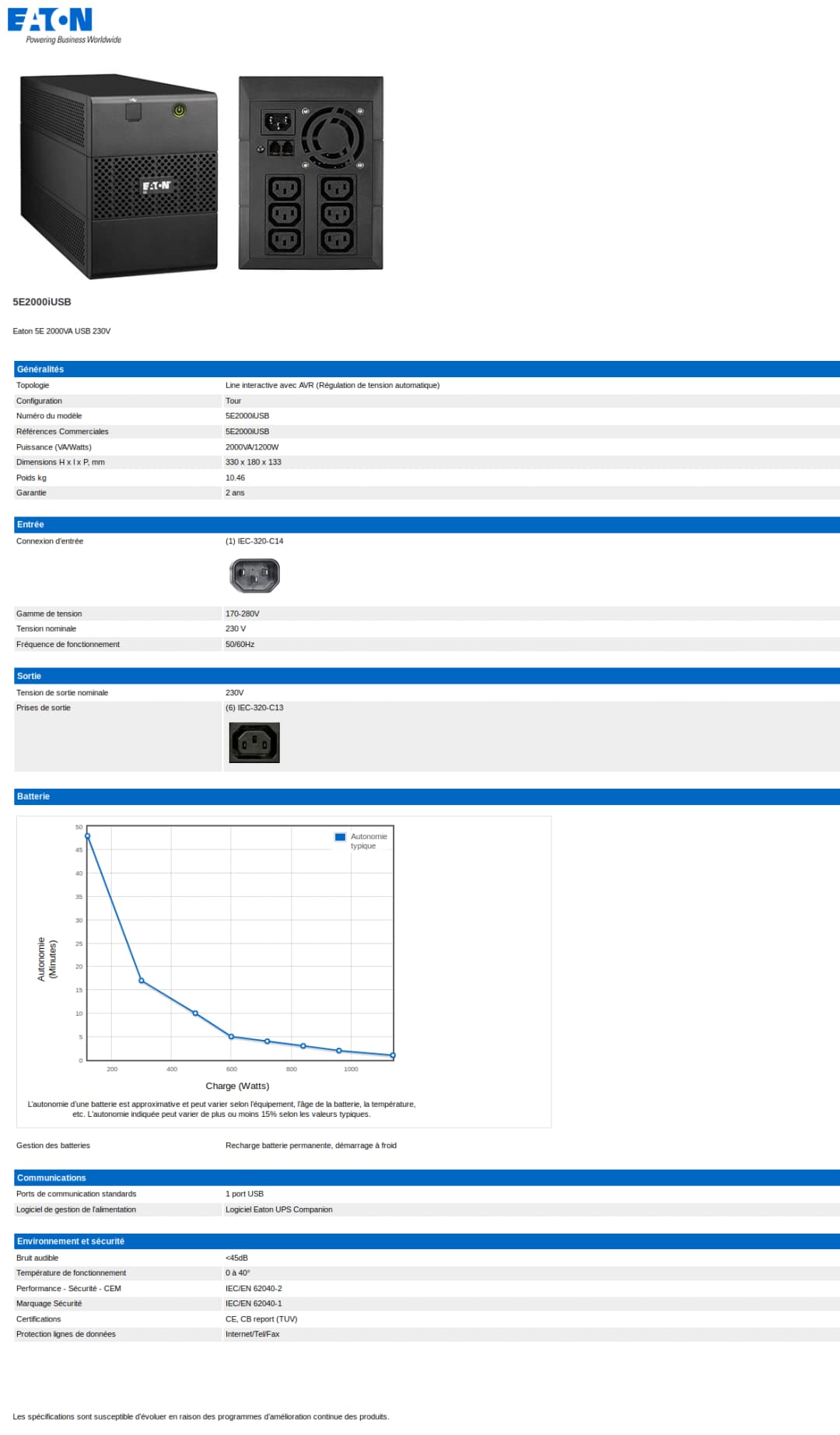Open the rear view UPS product photo

pyautogui.click(x=311, y=173)
